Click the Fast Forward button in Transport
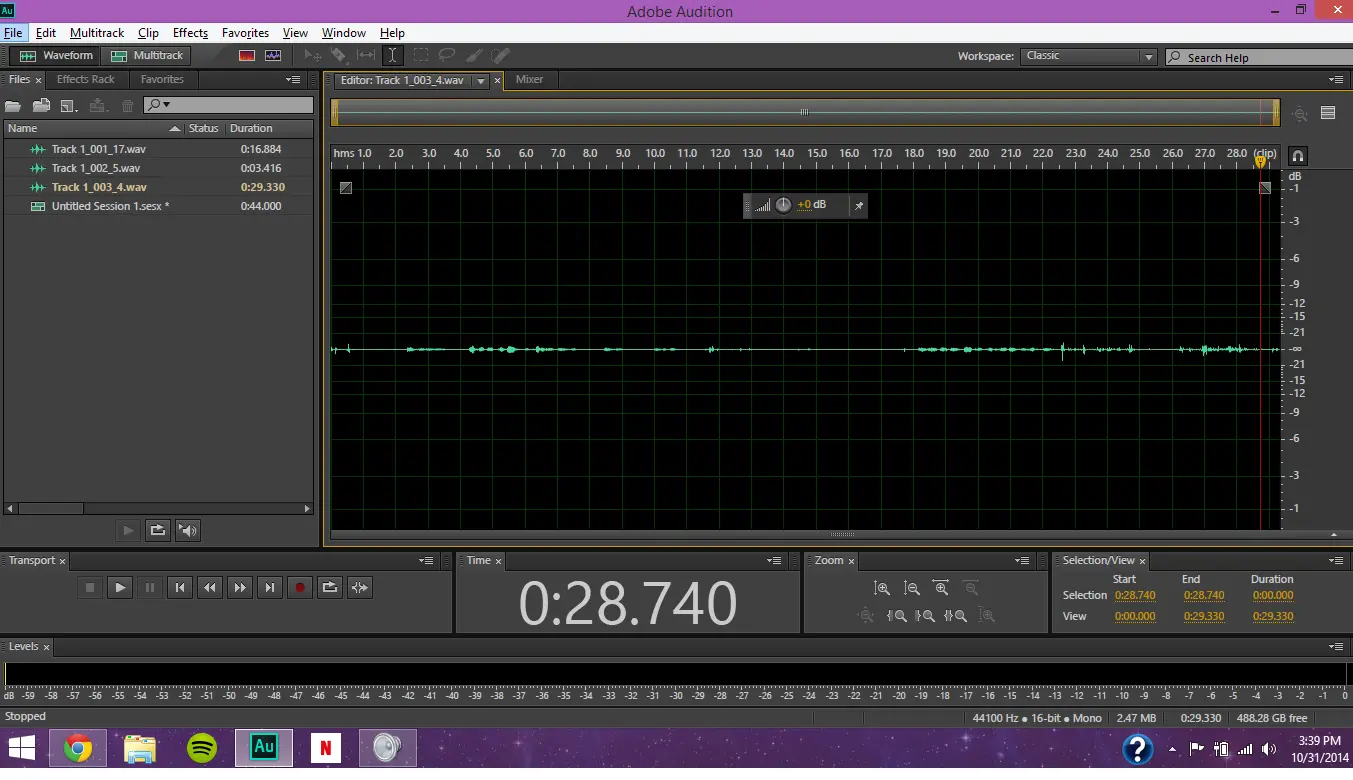The width and height of the screenshot is (1353, 780). [240, 588]
